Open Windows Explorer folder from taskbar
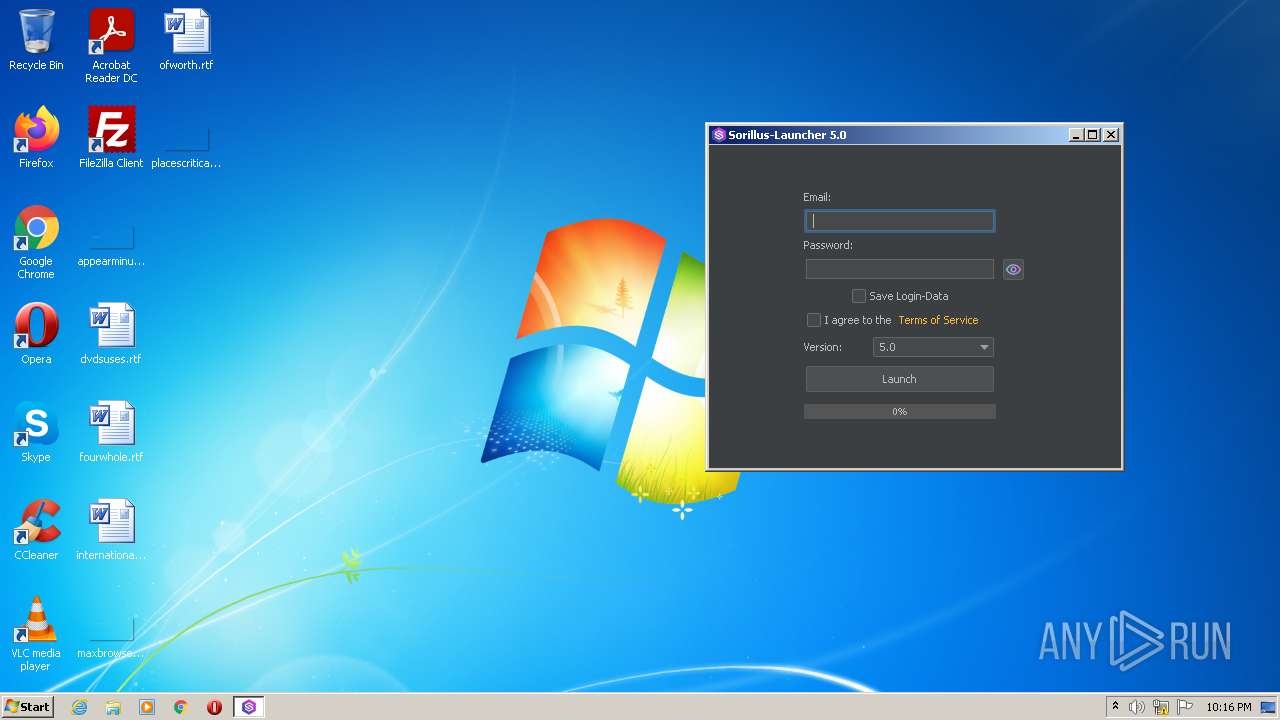Screen dimensions: 1280x720 pyautogui.click(x=113, y=707)
